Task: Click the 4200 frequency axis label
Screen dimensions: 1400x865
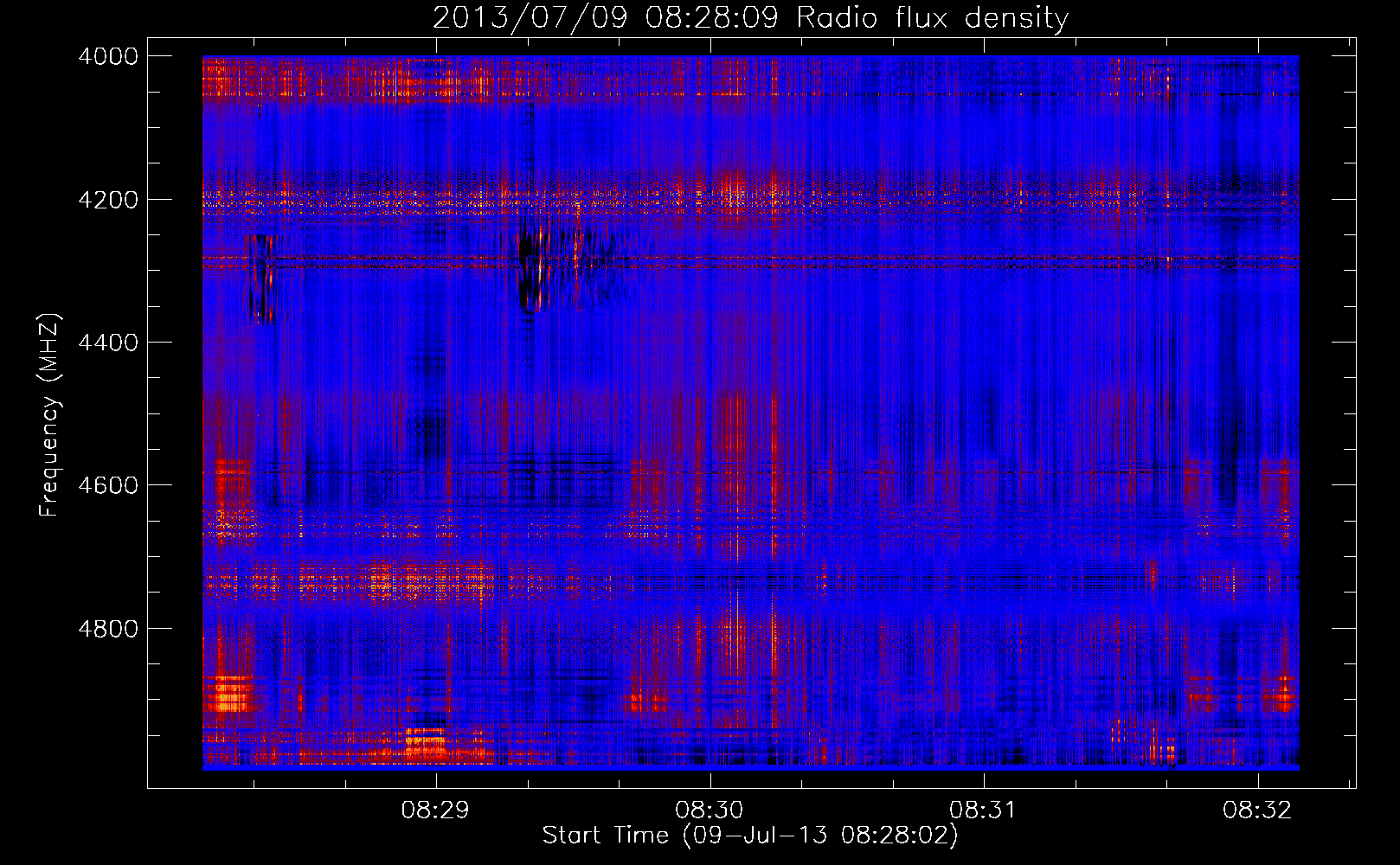Action: [108, 200]
